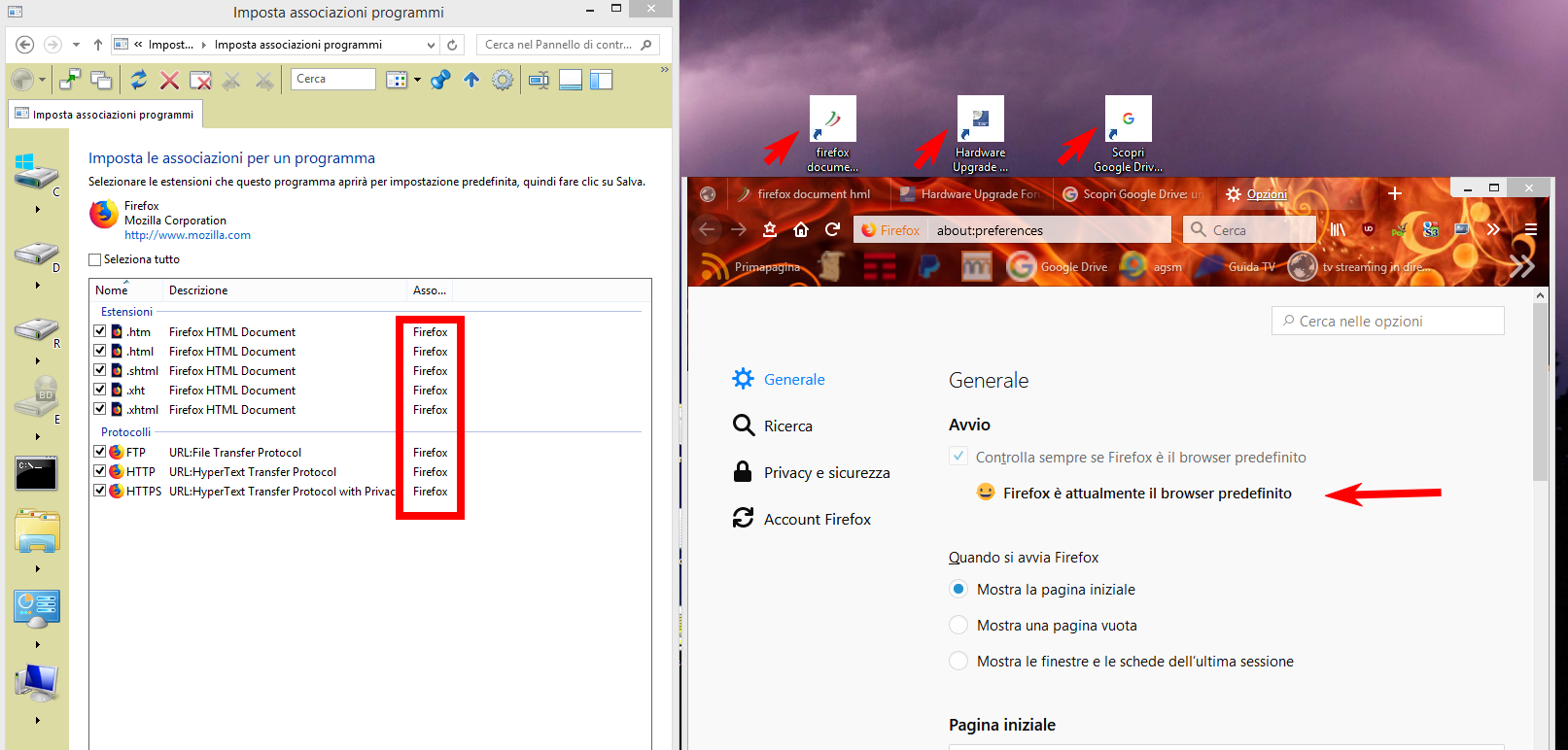Select Mostra una pagina vuota radio button
1568x750 pixels.
(958, 625)
